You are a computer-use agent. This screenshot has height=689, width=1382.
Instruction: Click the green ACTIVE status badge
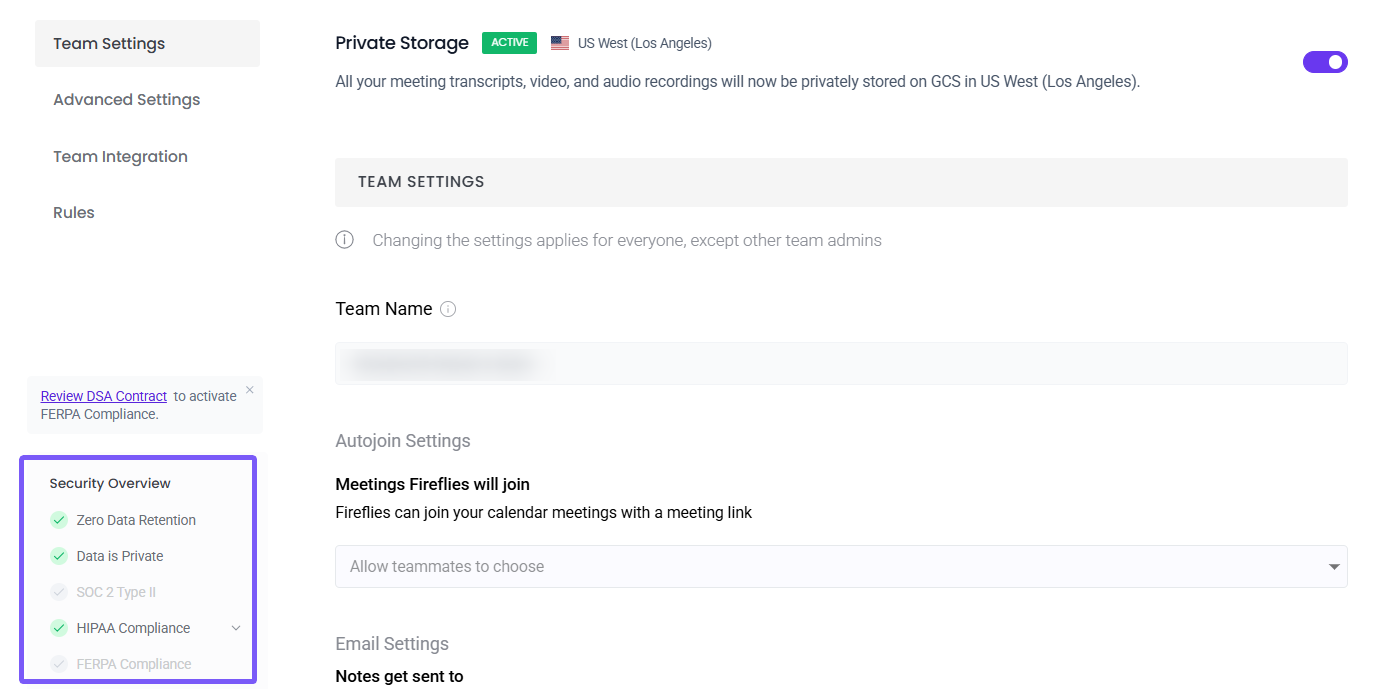coord(509,43)
